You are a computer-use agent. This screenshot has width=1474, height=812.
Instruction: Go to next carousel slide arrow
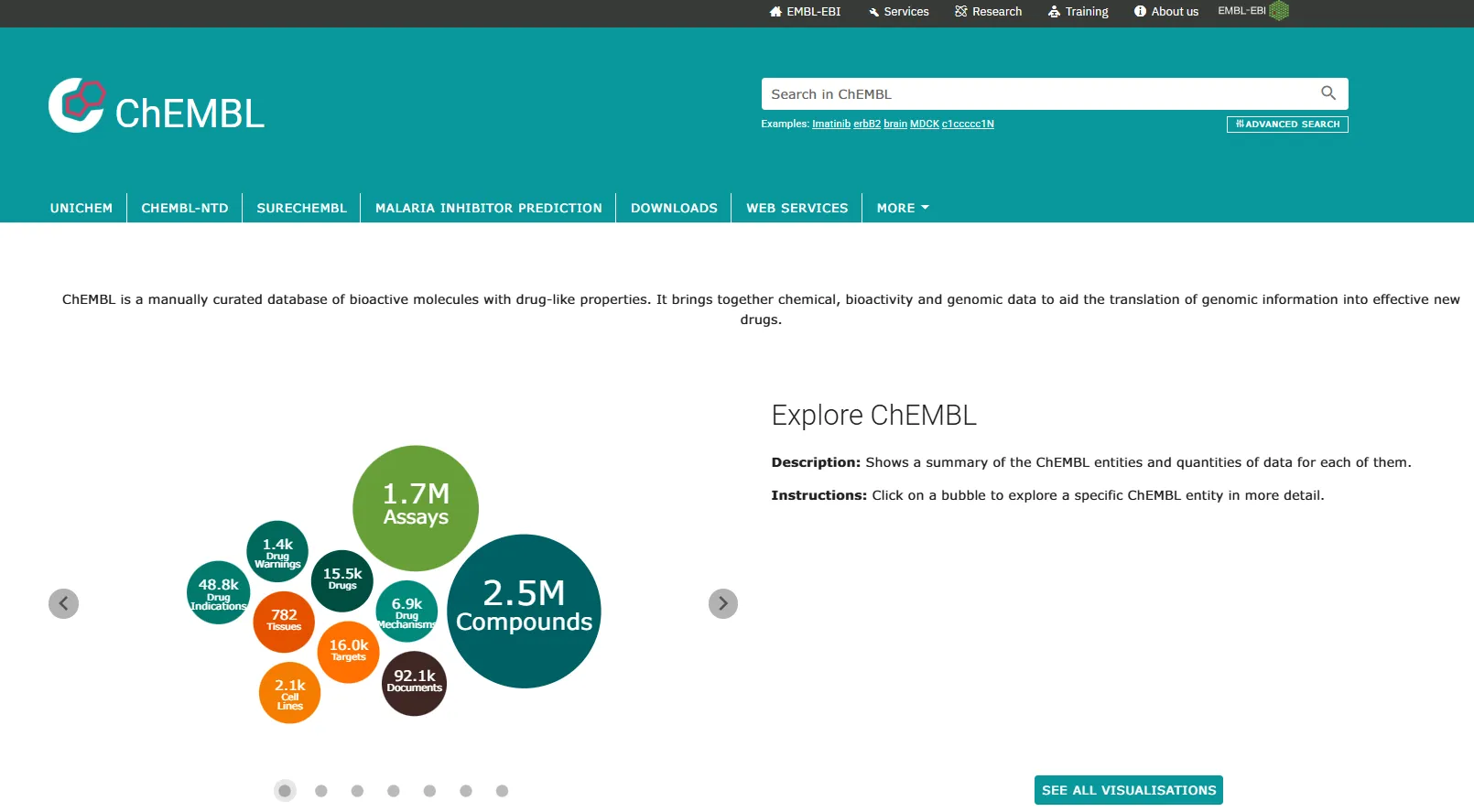click(x=722, y=603)
